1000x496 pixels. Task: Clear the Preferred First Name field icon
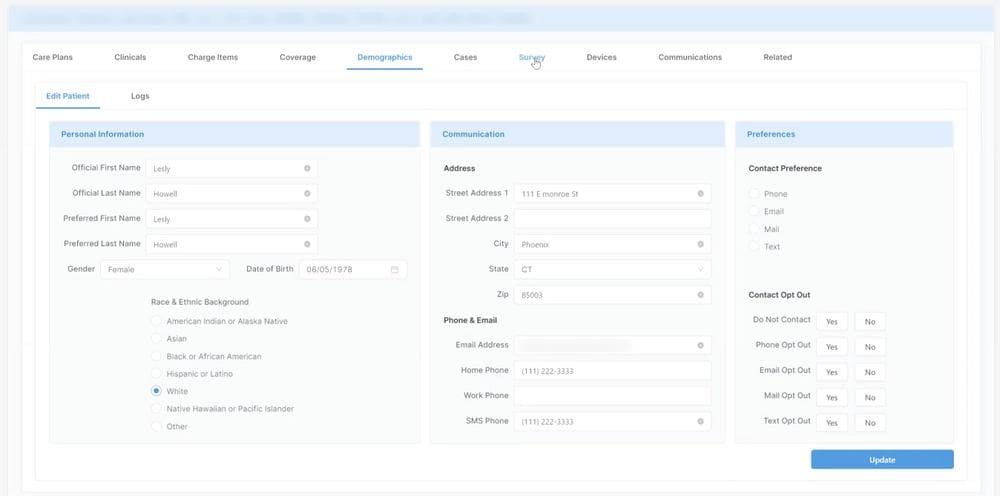pos(307,219)
